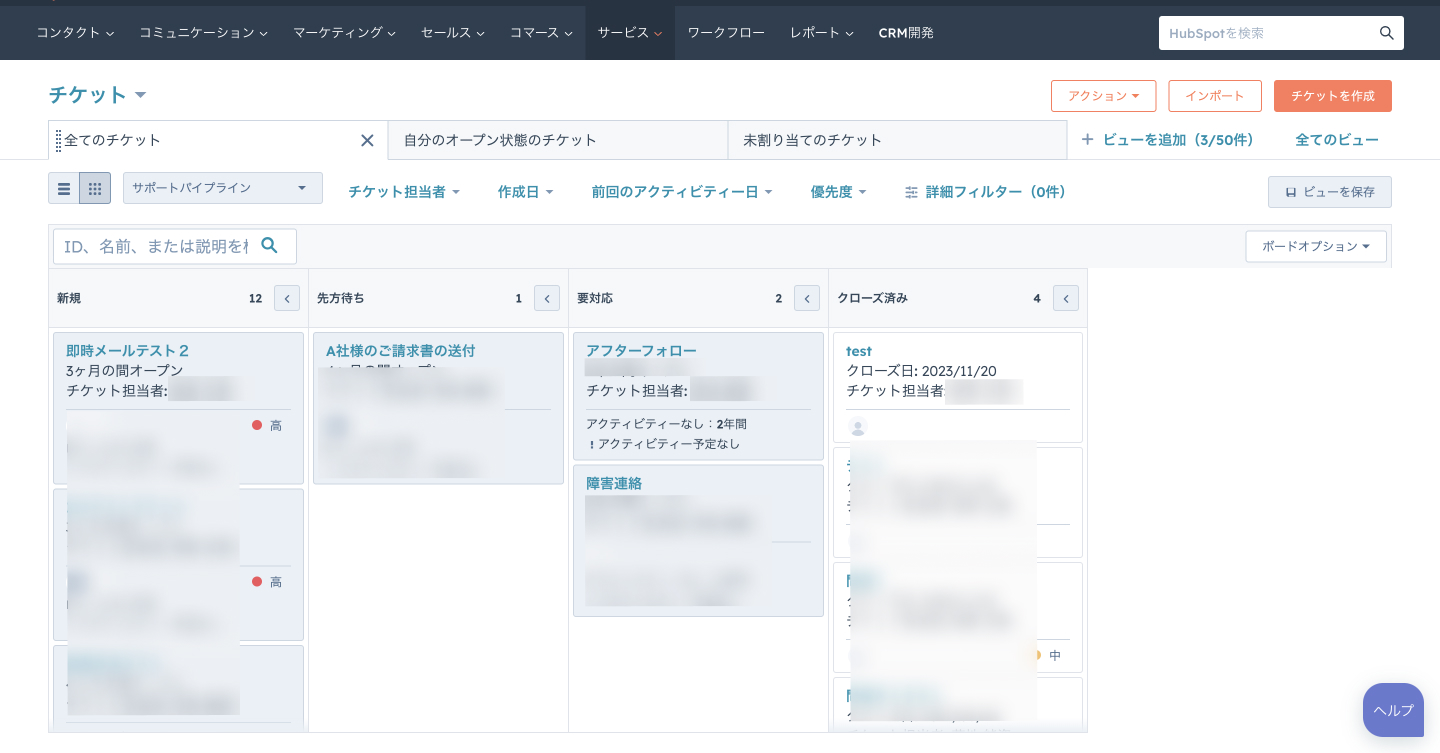Click the クローズ済み column title
This screenshot has height=753, width=1440.
tap(872, 298)
